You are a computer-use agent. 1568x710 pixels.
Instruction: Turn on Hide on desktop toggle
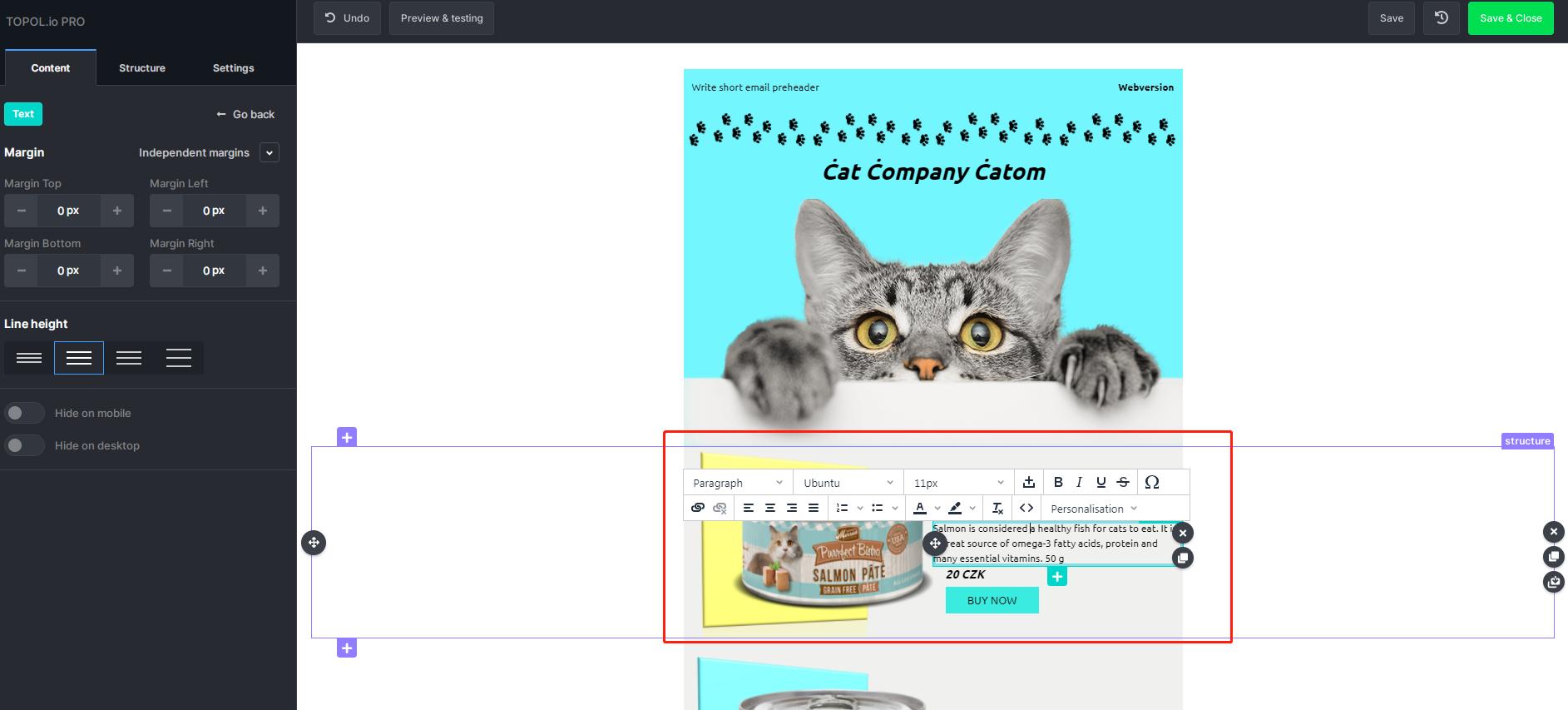tap(24, 445)
